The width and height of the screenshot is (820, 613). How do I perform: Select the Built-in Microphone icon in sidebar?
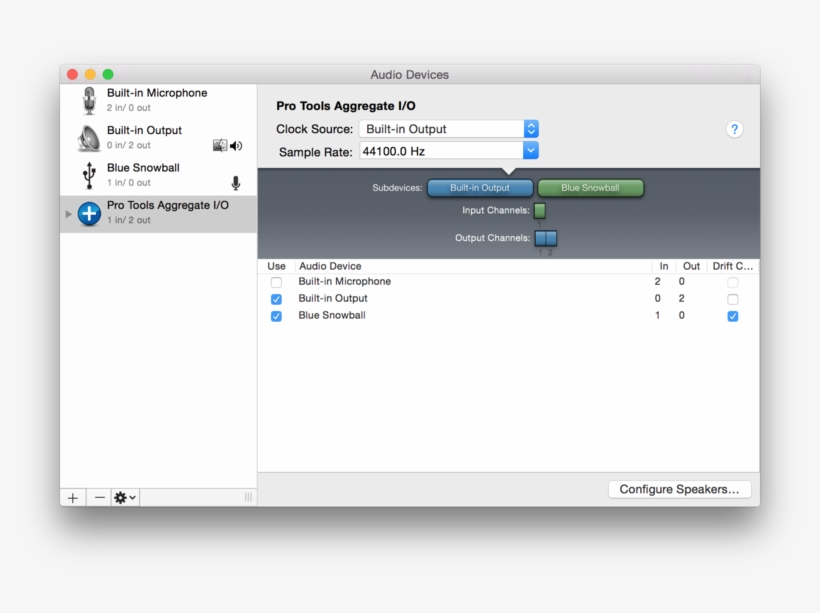[x=89, y=100]
